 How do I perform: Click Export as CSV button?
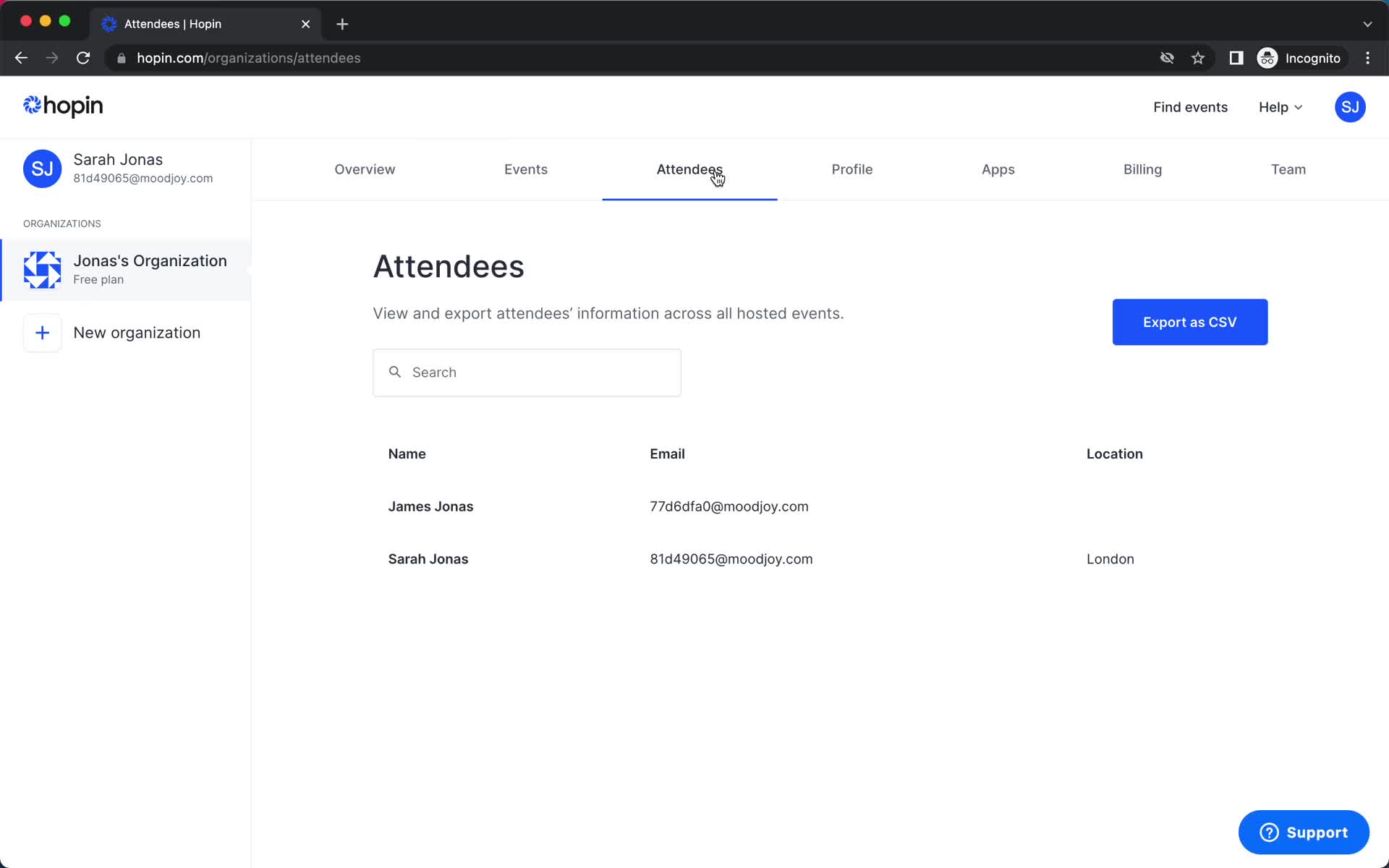click(1190, 322)
